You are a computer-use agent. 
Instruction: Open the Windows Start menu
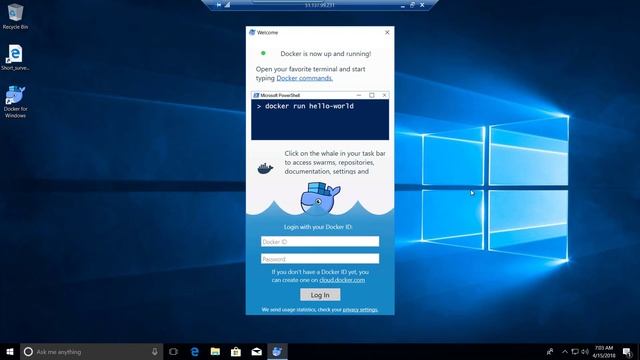10,351
